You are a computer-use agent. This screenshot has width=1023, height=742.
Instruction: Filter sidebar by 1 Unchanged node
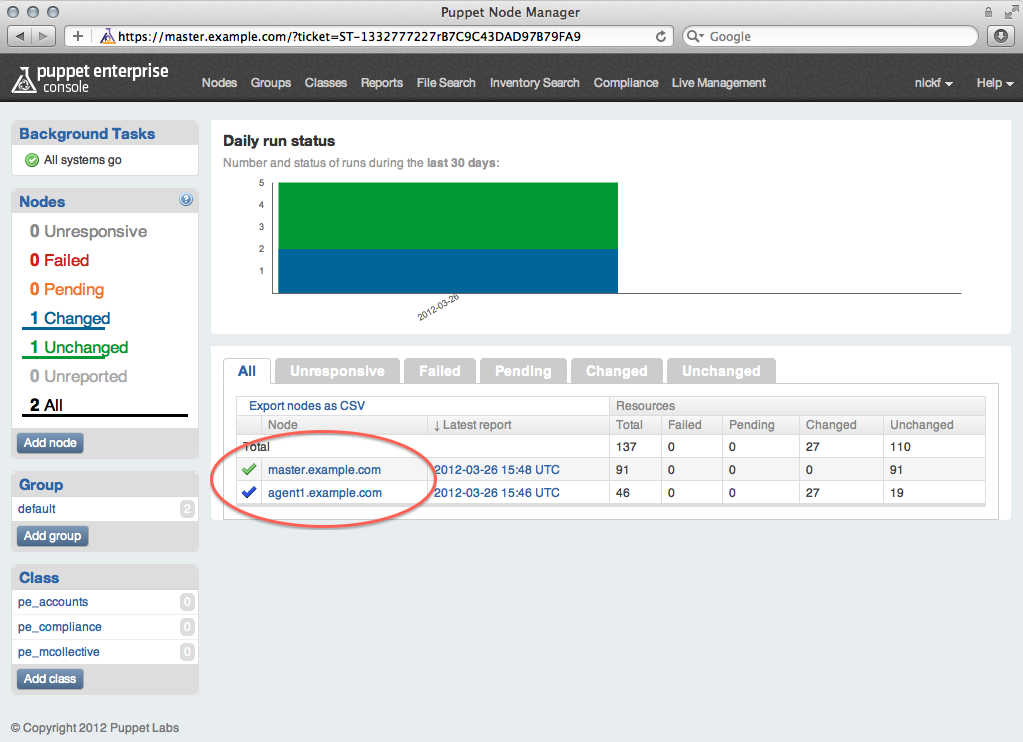click(x=78, y=347)
